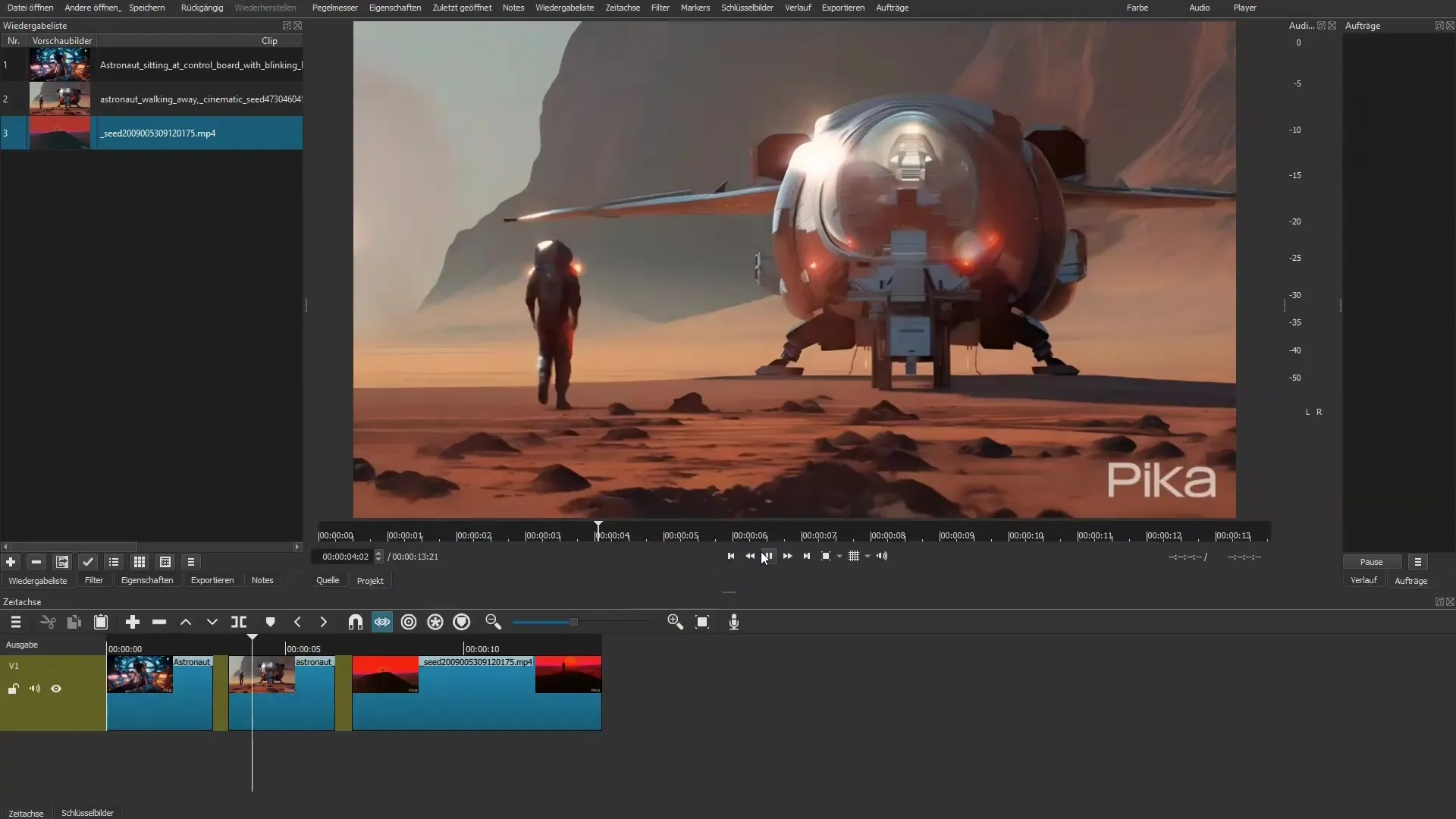The image size is (1456, 819).
Task: Select the snap-to tool in timeline toolbar
Action: click(355, 622)
